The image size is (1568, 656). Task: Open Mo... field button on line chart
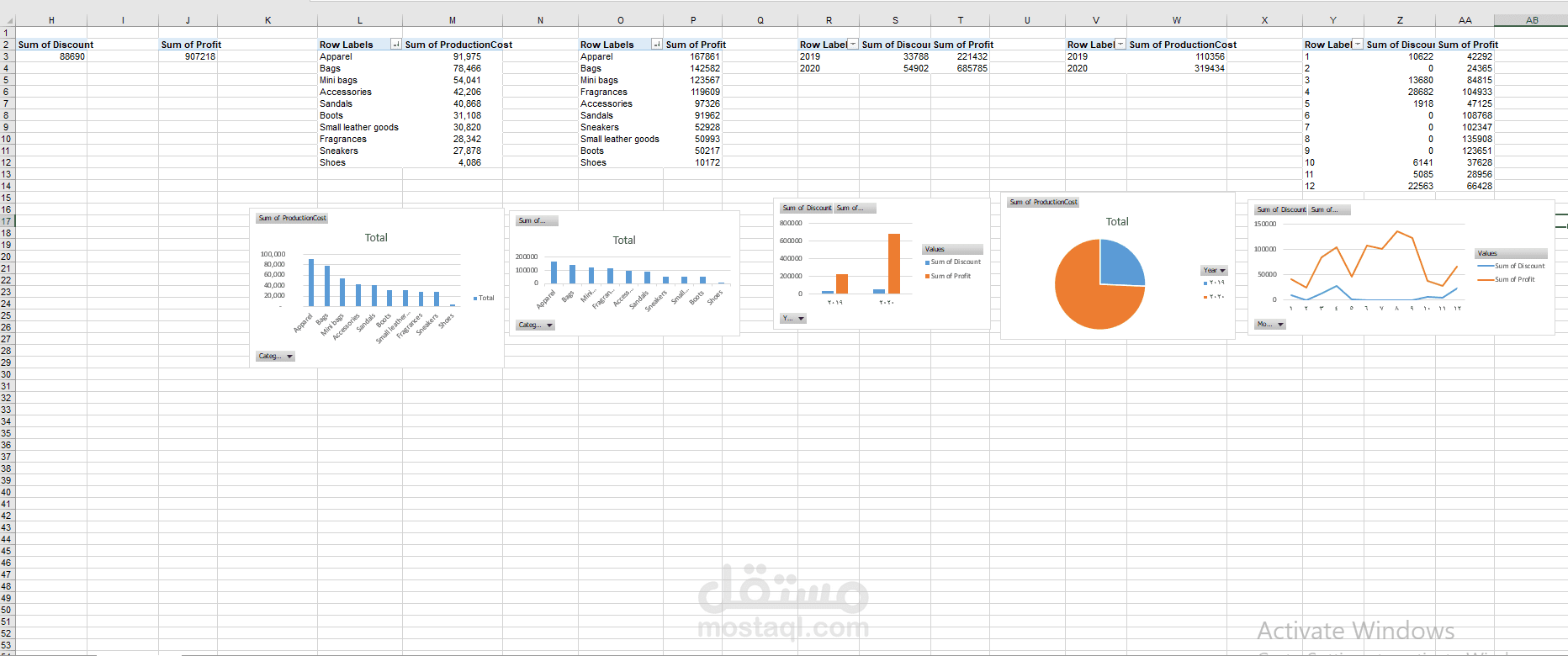1270,325
